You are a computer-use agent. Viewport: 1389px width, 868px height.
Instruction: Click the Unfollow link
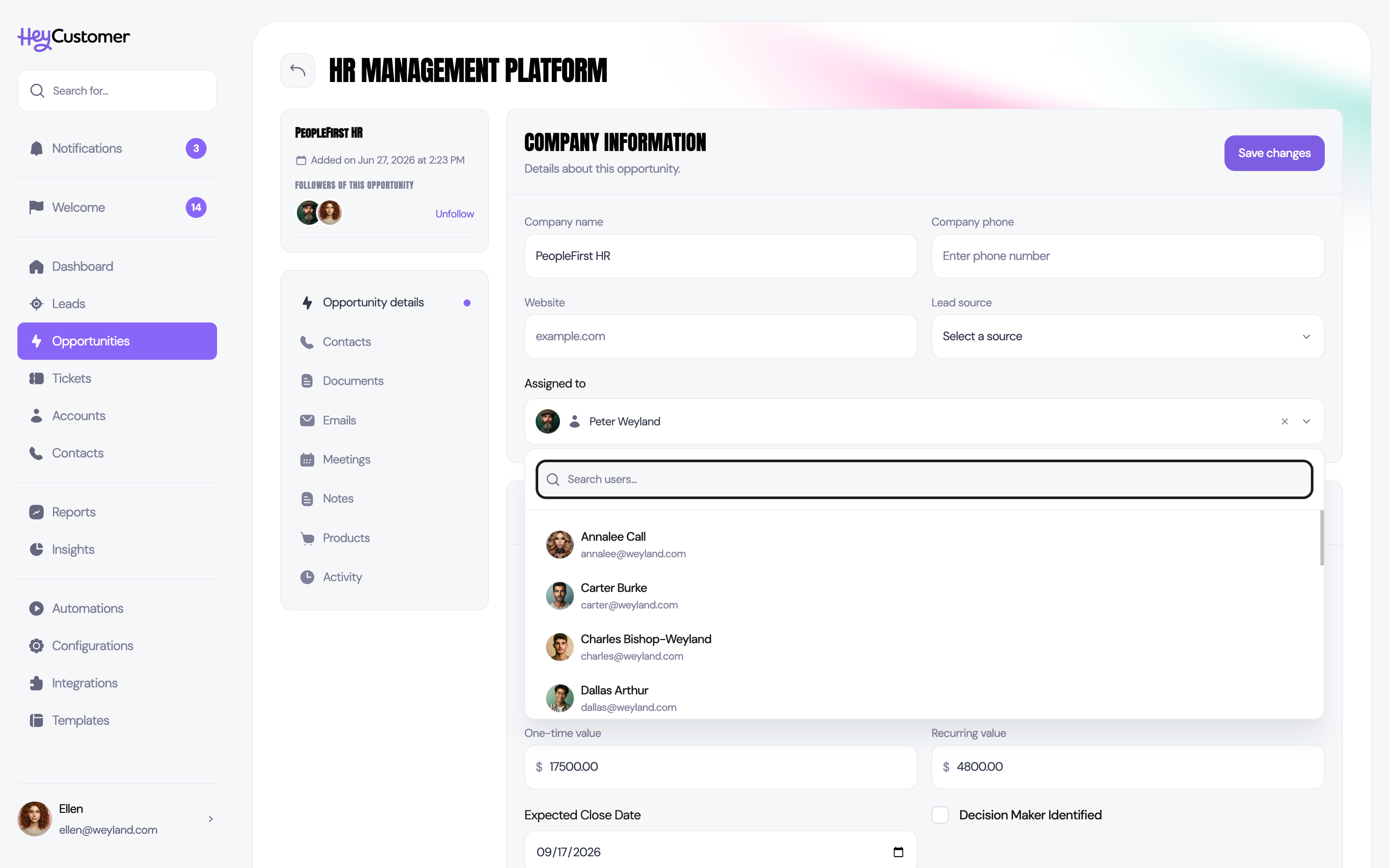tap(454, 214)
